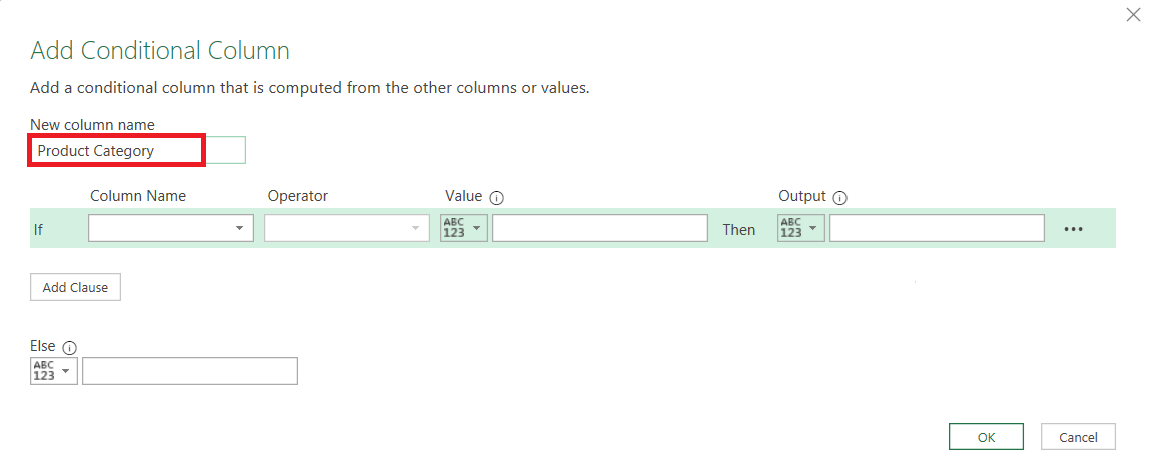Click into the Value text box

[600, 228]
